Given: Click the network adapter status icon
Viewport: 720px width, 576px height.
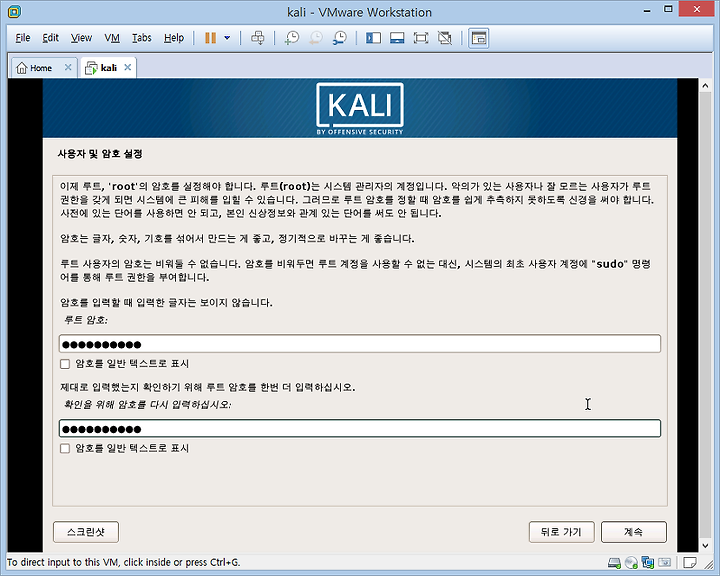Looking at the screenshot, I should (648, 562).
